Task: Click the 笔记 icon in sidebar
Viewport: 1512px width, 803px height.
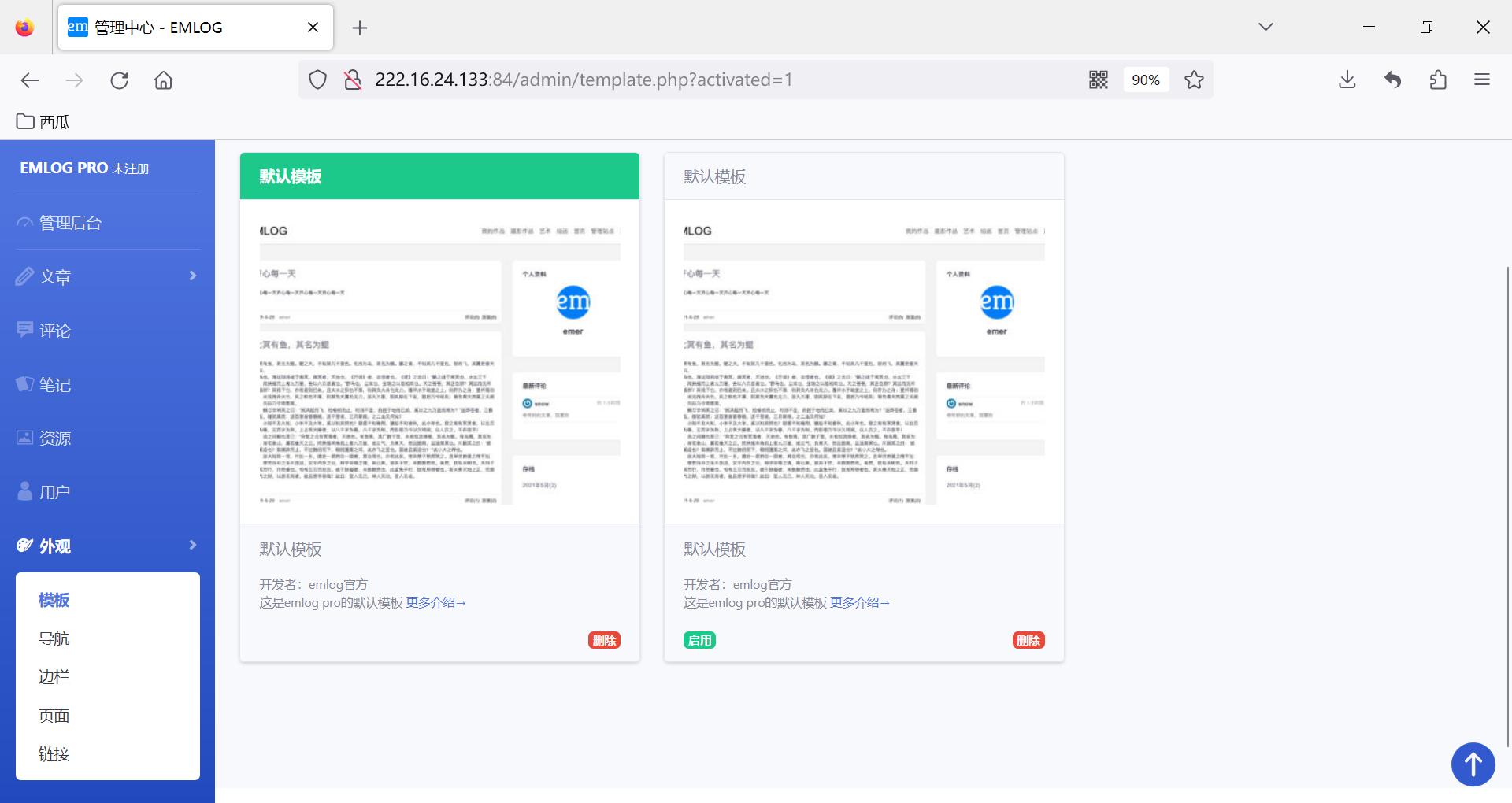Action: (25, 384)
